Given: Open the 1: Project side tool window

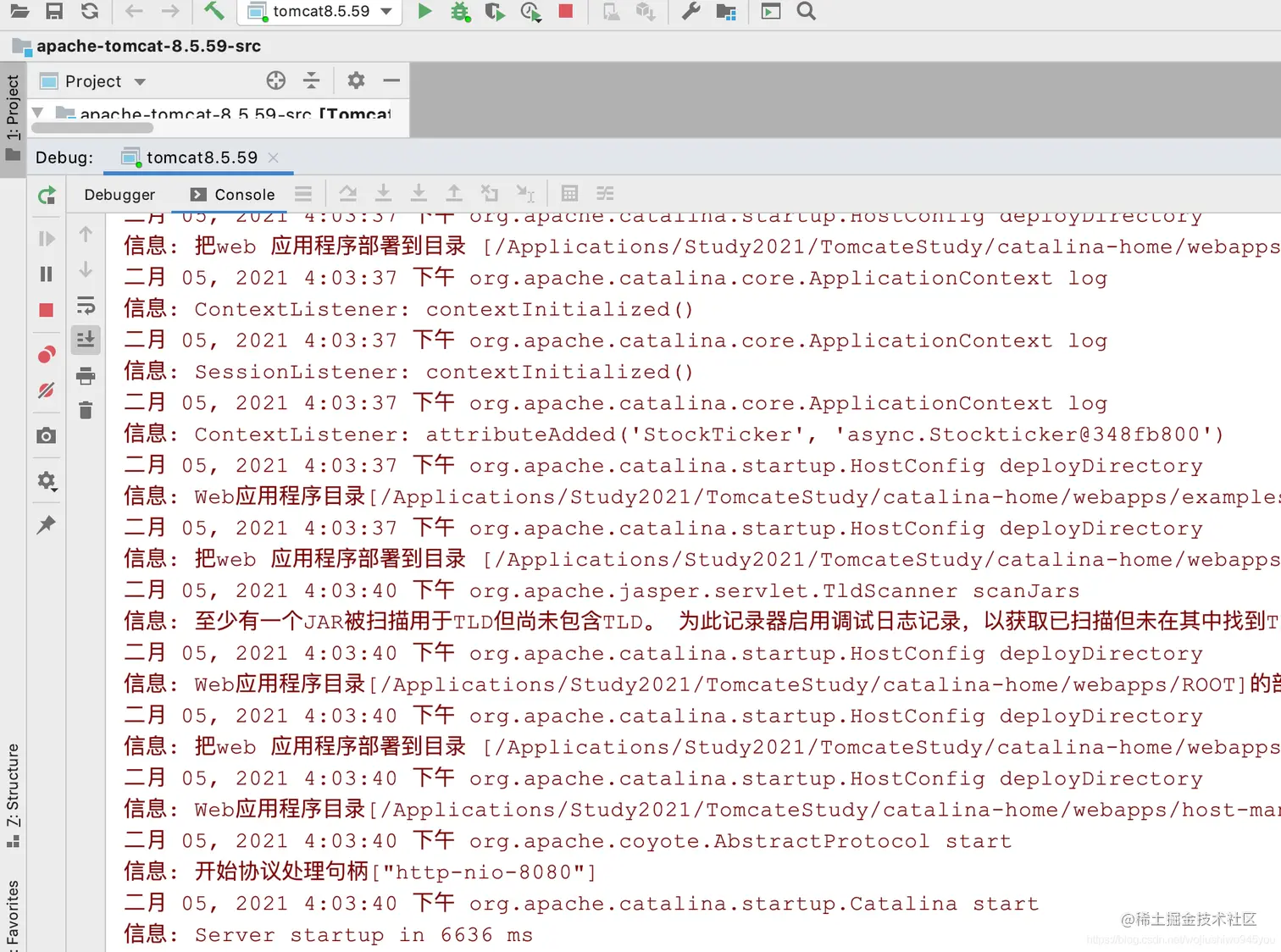Looking at the screenshot, I should 13,119.
